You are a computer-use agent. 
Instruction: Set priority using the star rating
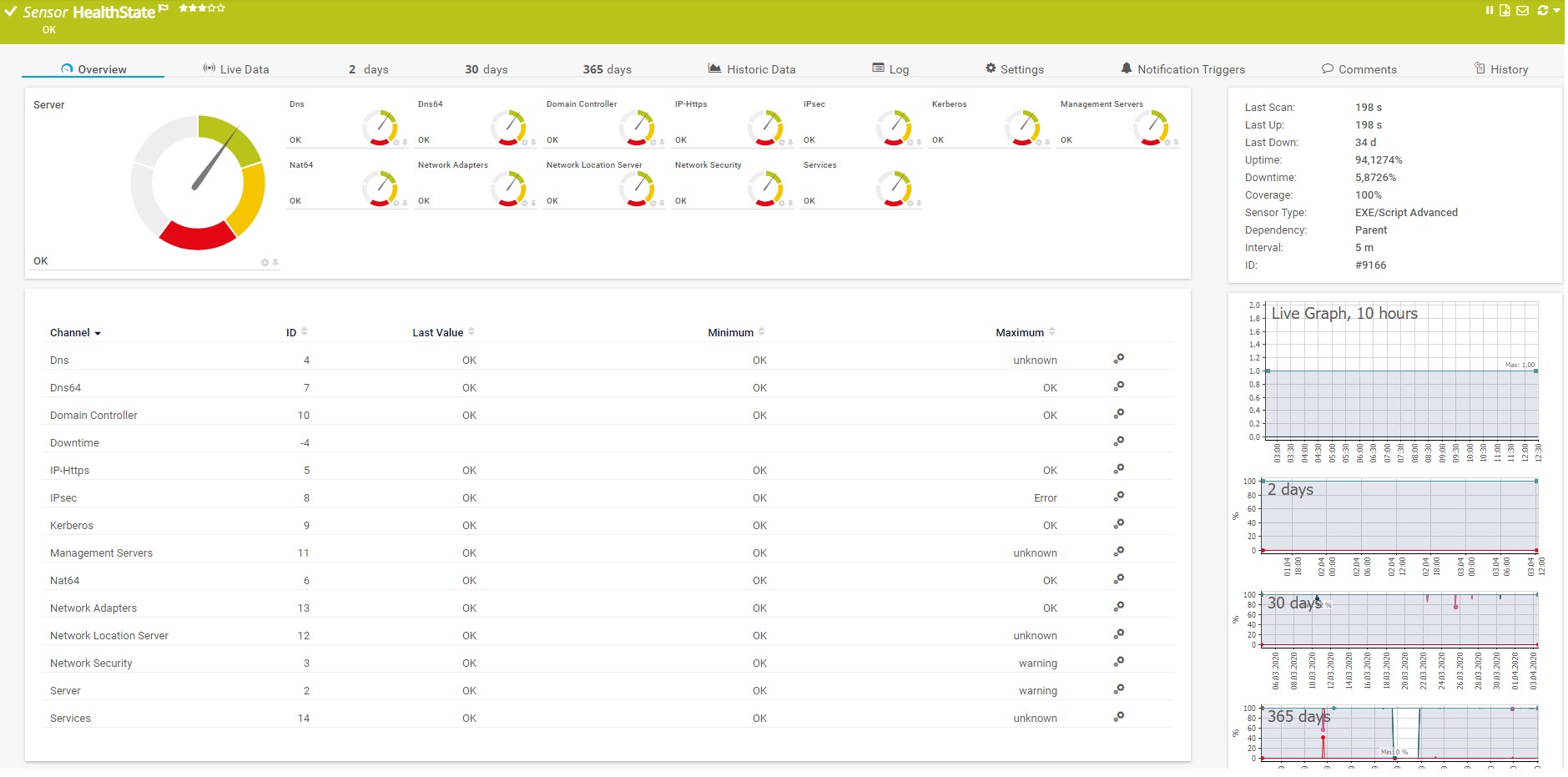coord(202,8)
